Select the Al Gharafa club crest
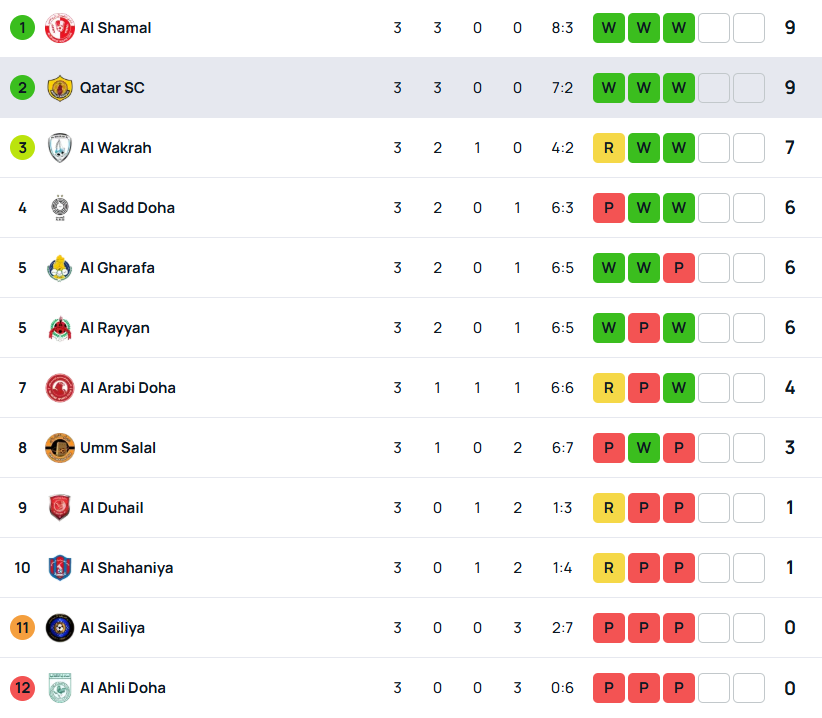The height and width of the screenshot is (718, 822). point(60,268)
